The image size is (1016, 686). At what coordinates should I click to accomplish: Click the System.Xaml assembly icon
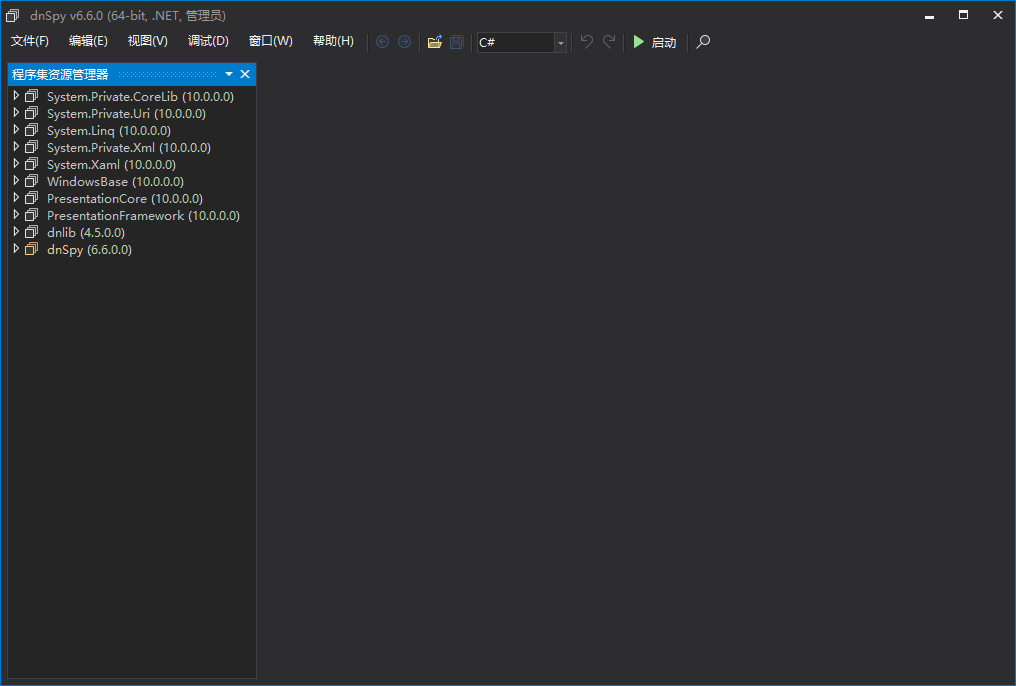click(31, 164)
